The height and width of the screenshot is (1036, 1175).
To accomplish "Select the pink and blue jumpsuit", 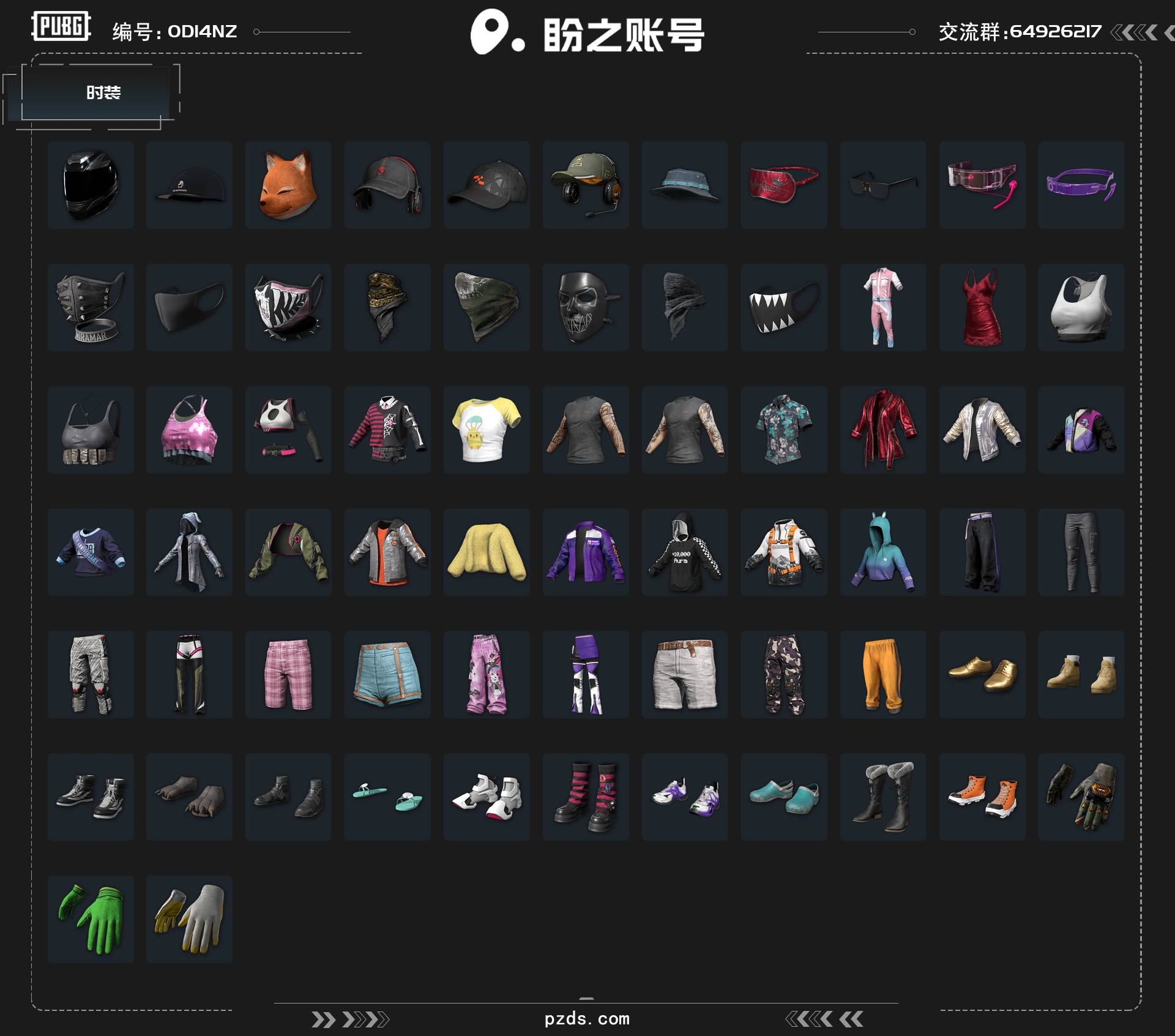I will pos(883,307).
